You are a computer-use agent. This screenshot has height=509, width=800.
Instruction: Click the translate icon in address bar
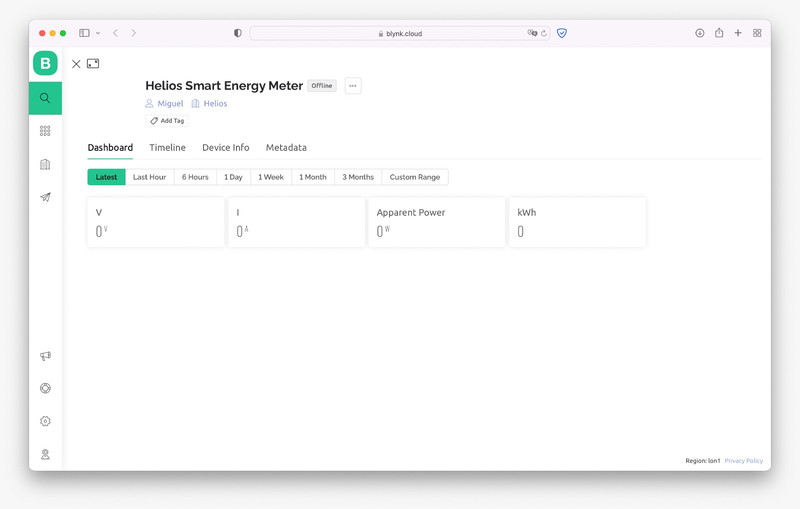tap(532, 33)
